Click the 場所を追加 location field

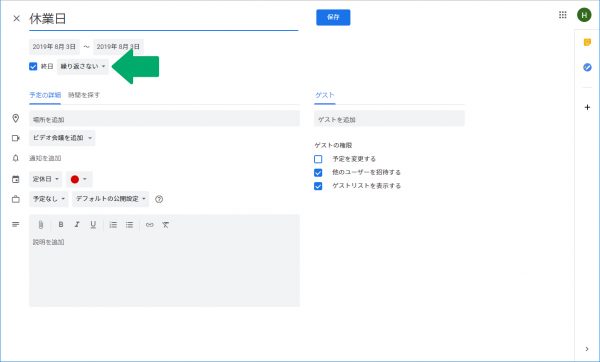[x=164, y=119]
